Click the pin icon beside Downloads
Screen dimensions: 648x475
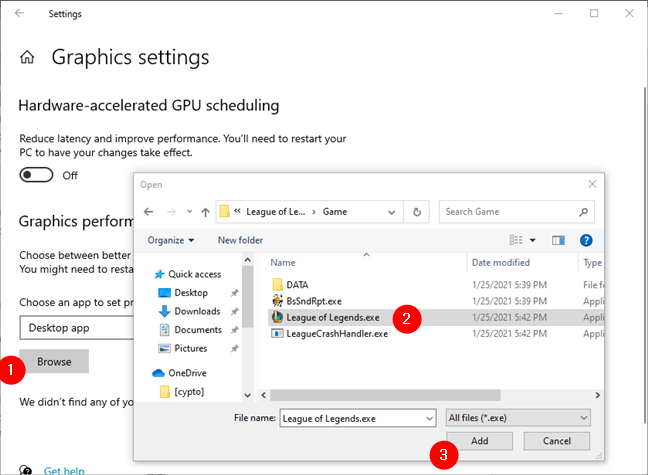coord(234,311)
